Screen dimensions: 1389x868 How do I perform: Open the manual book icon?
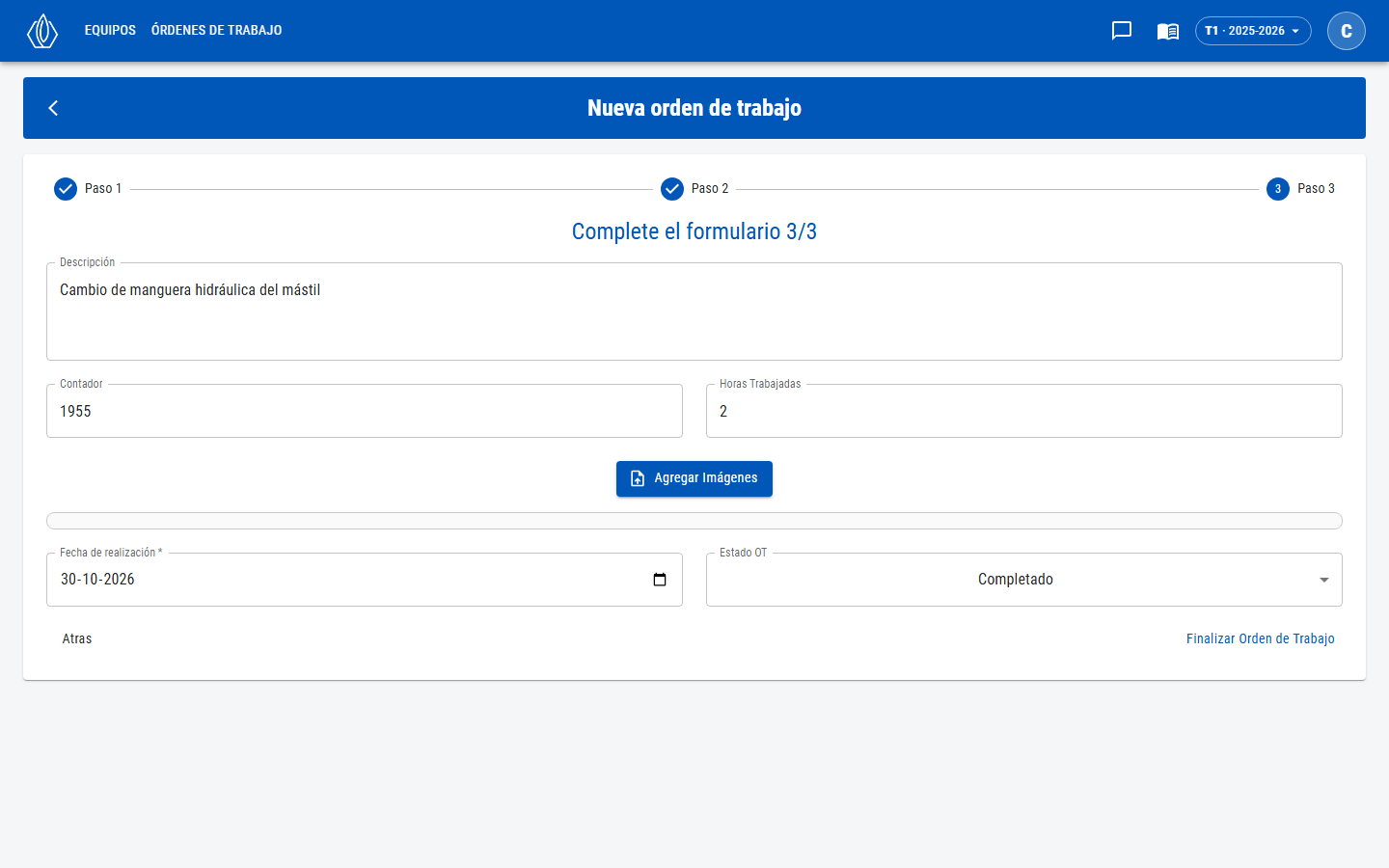1168,31
